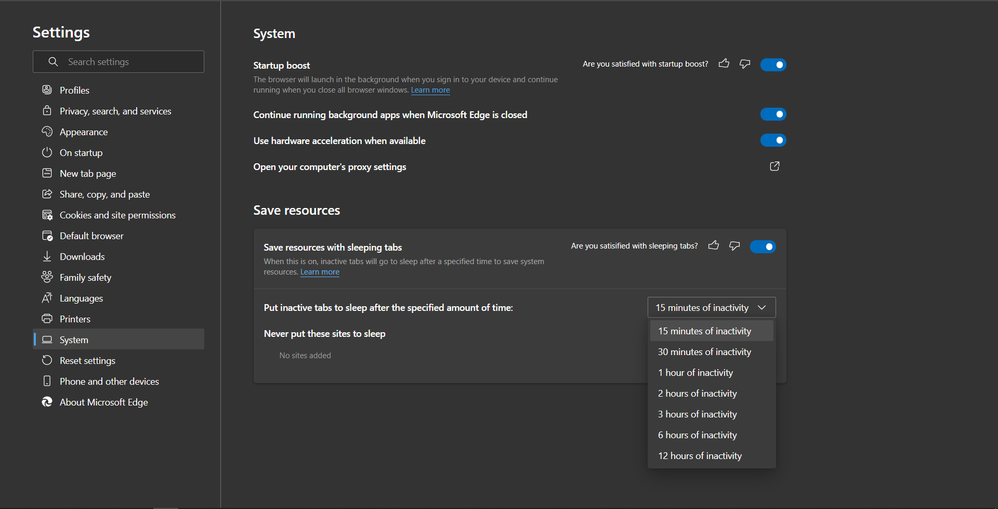Choose 2 hours of inactivity option
Screen dimensions: 998x509
pos(697,394)
